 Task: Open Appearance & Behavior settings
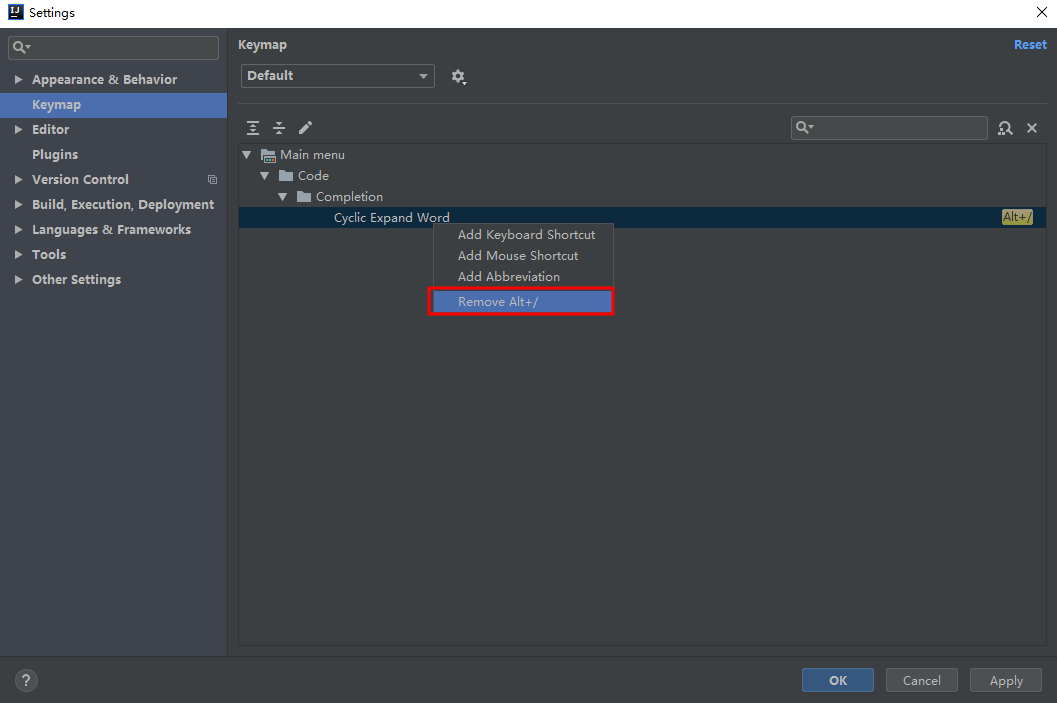[x=104, y=80]
